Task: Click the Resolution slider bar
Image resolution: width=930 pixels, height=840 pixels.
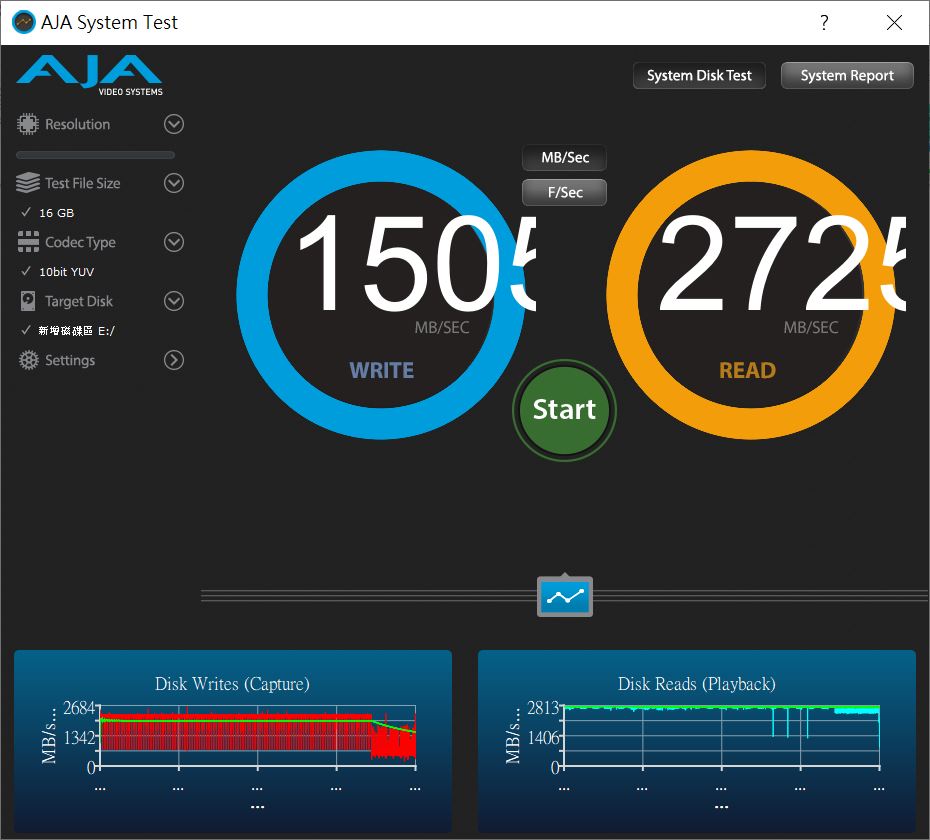Action: point(95,155)
